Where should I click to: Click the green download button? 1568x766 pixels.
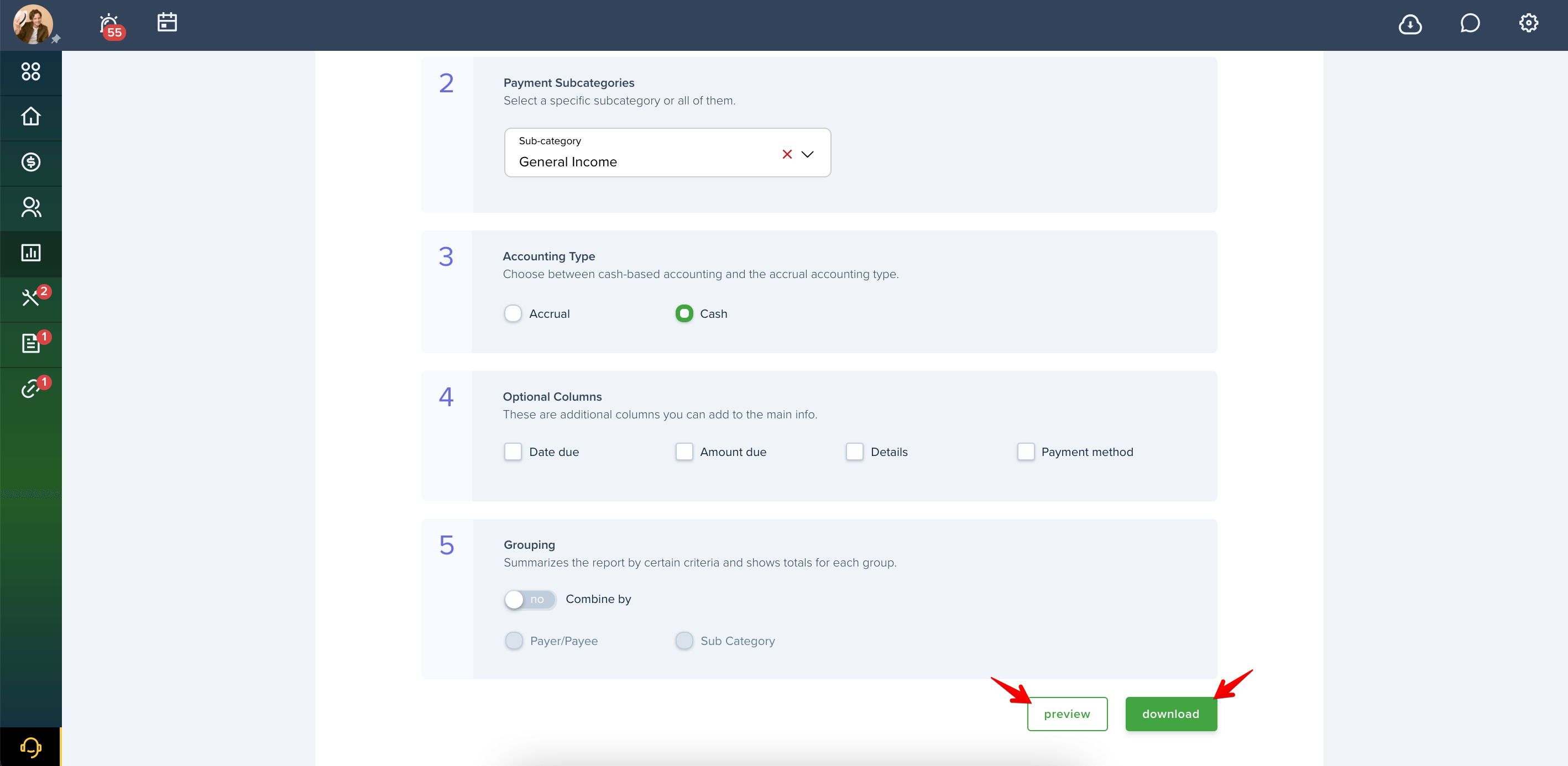1170,714
